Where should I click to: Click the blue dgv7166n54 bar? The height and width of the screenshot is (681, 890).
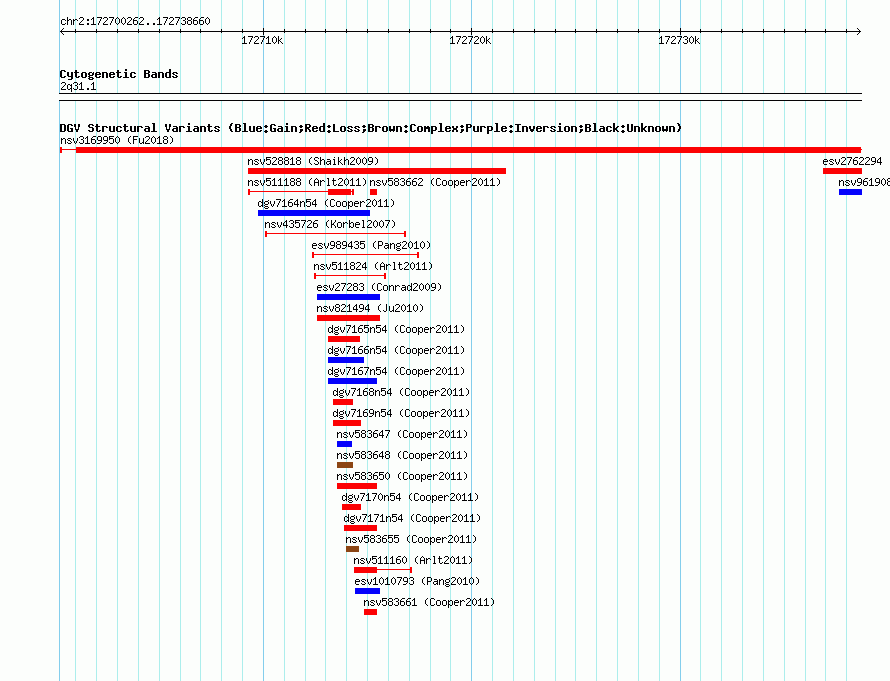click(346, 360)
